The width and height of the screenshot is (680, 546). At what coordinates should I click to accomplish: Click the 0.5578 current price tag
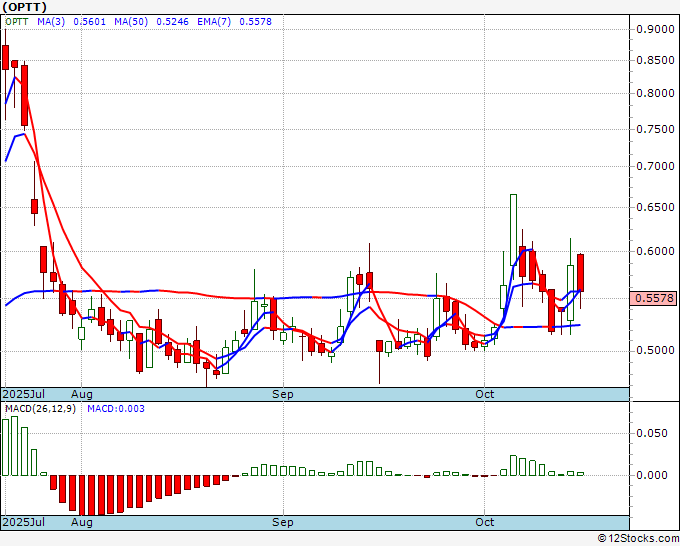click(653, 298)
